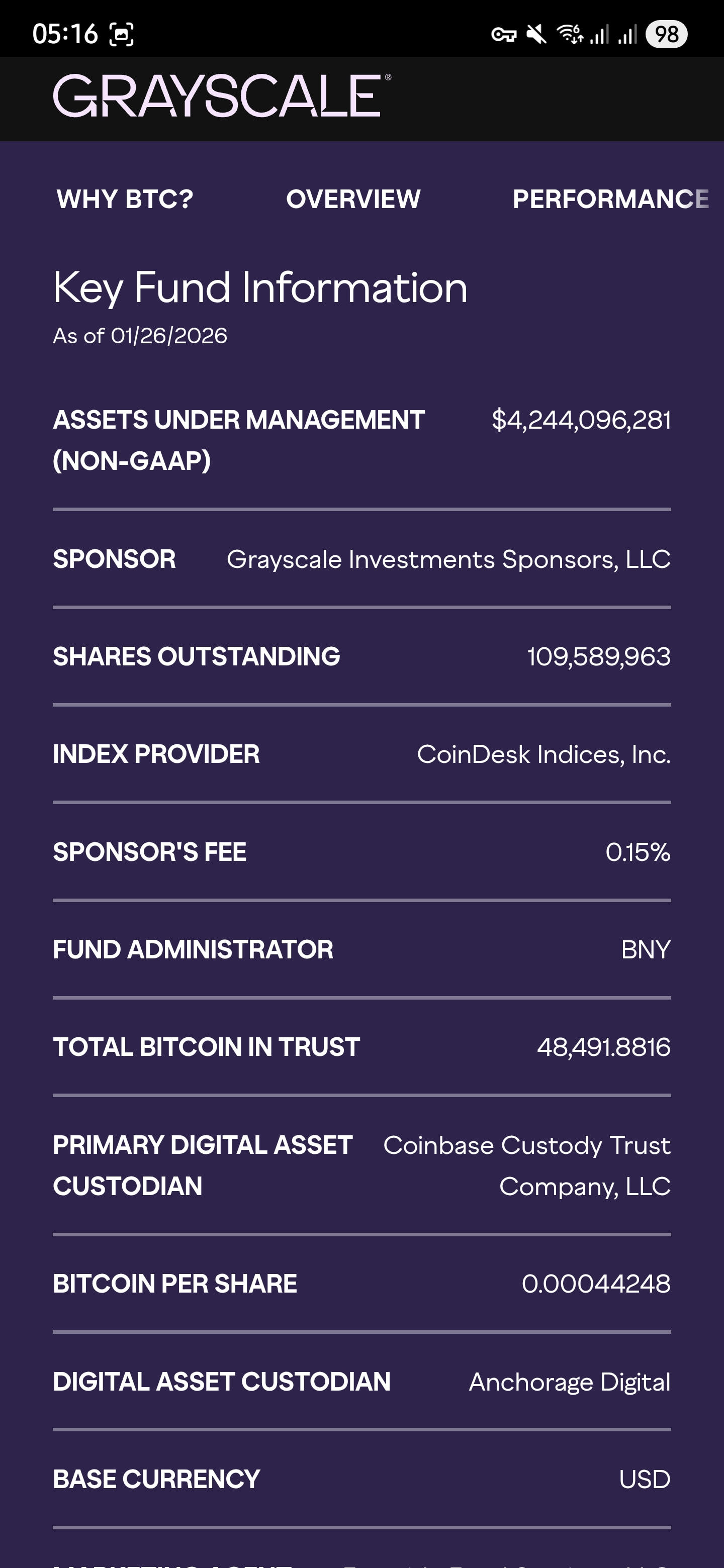
Task: Tap the second cellular signal icon
Action: click(x=628, y=35)
